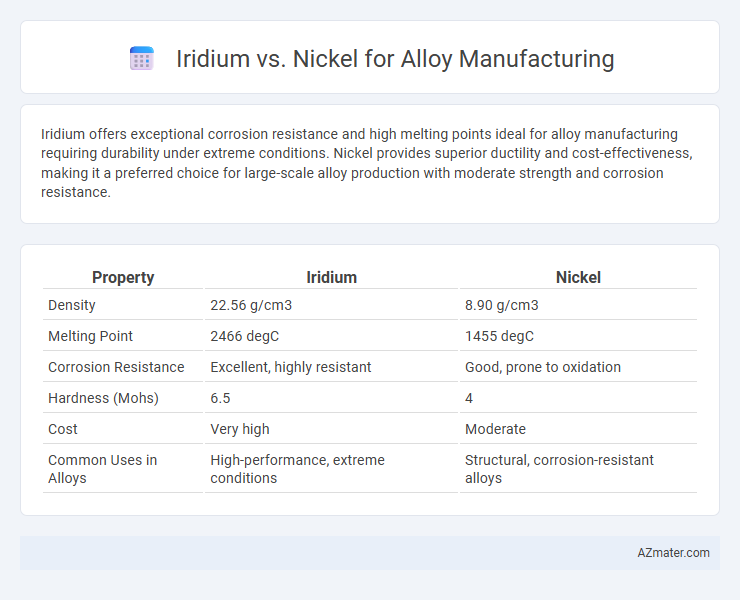Click the 'Nickel' column header
740x600 pixels.
(x=578, y=277)
